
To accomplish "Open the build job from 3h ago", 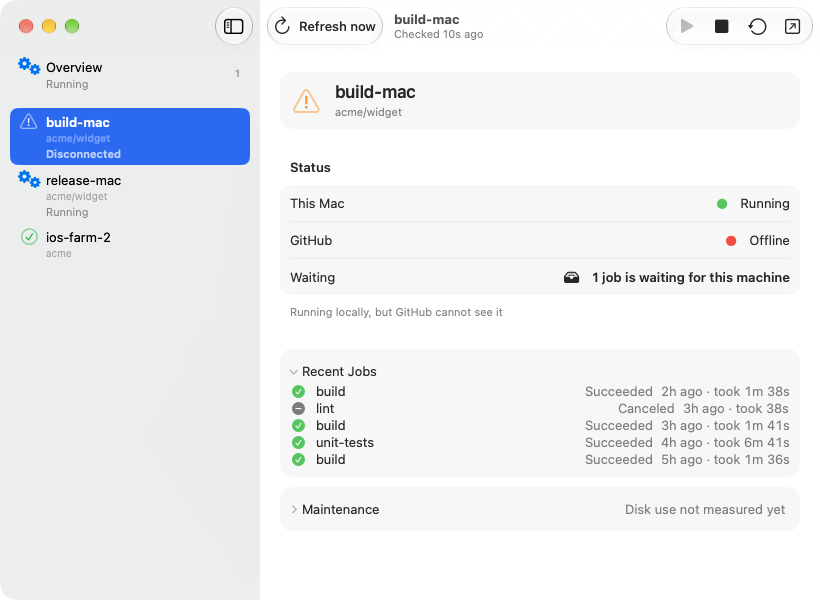I will pyautogui.click(x=540, y=426).
